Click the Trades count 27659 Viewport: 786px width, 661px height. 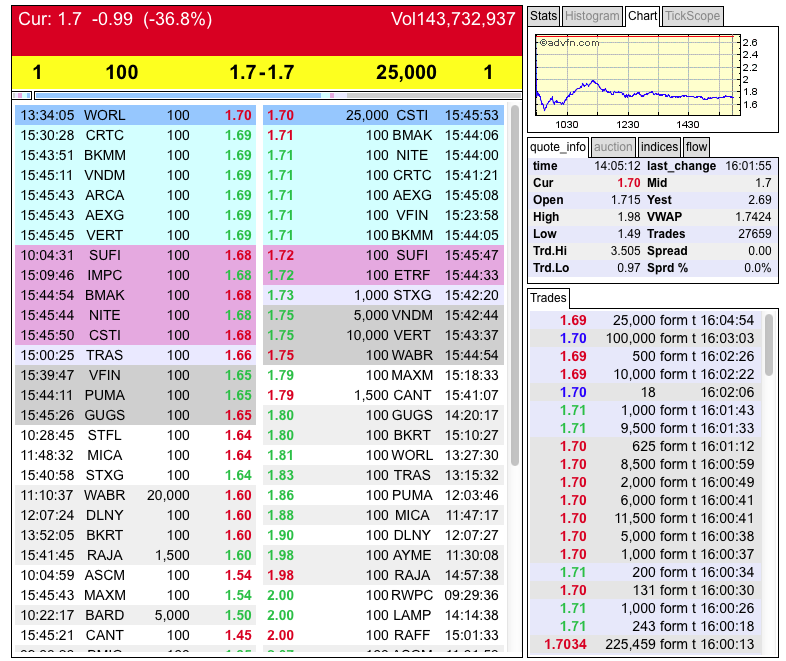click(x=754, y=234)
